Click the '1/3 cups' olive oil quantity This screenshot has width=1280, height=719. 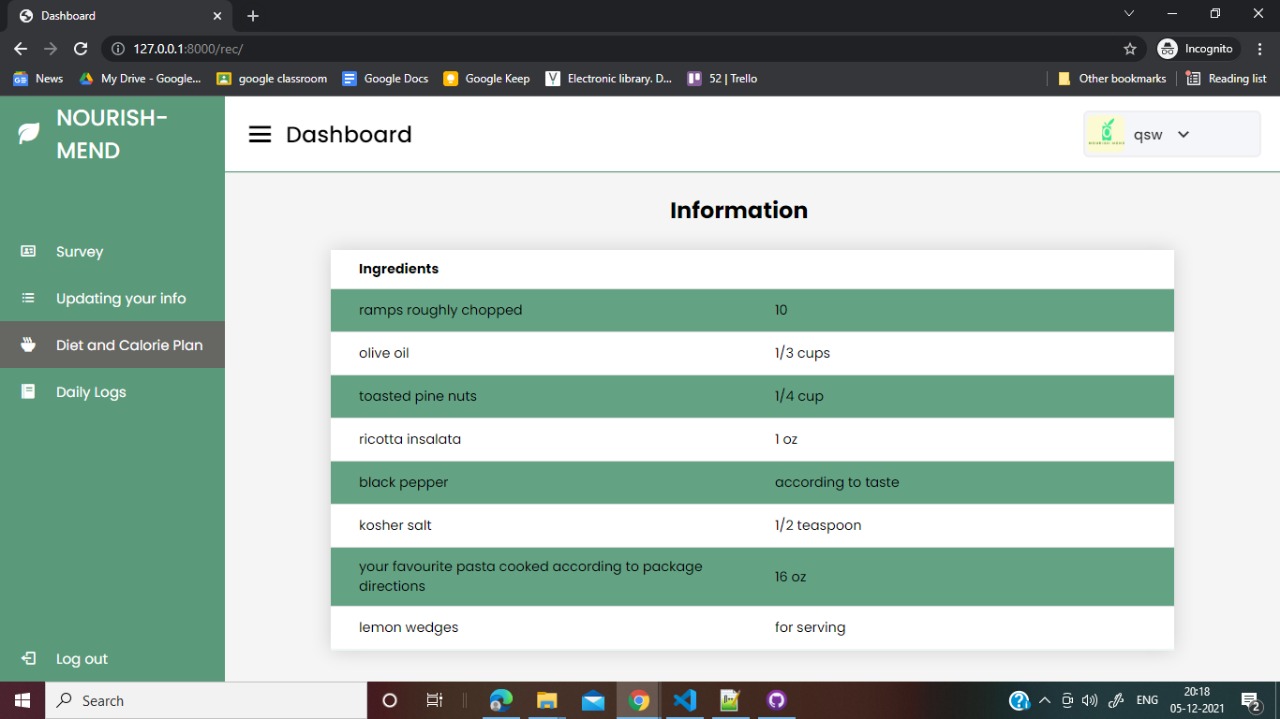click(802, 353)
